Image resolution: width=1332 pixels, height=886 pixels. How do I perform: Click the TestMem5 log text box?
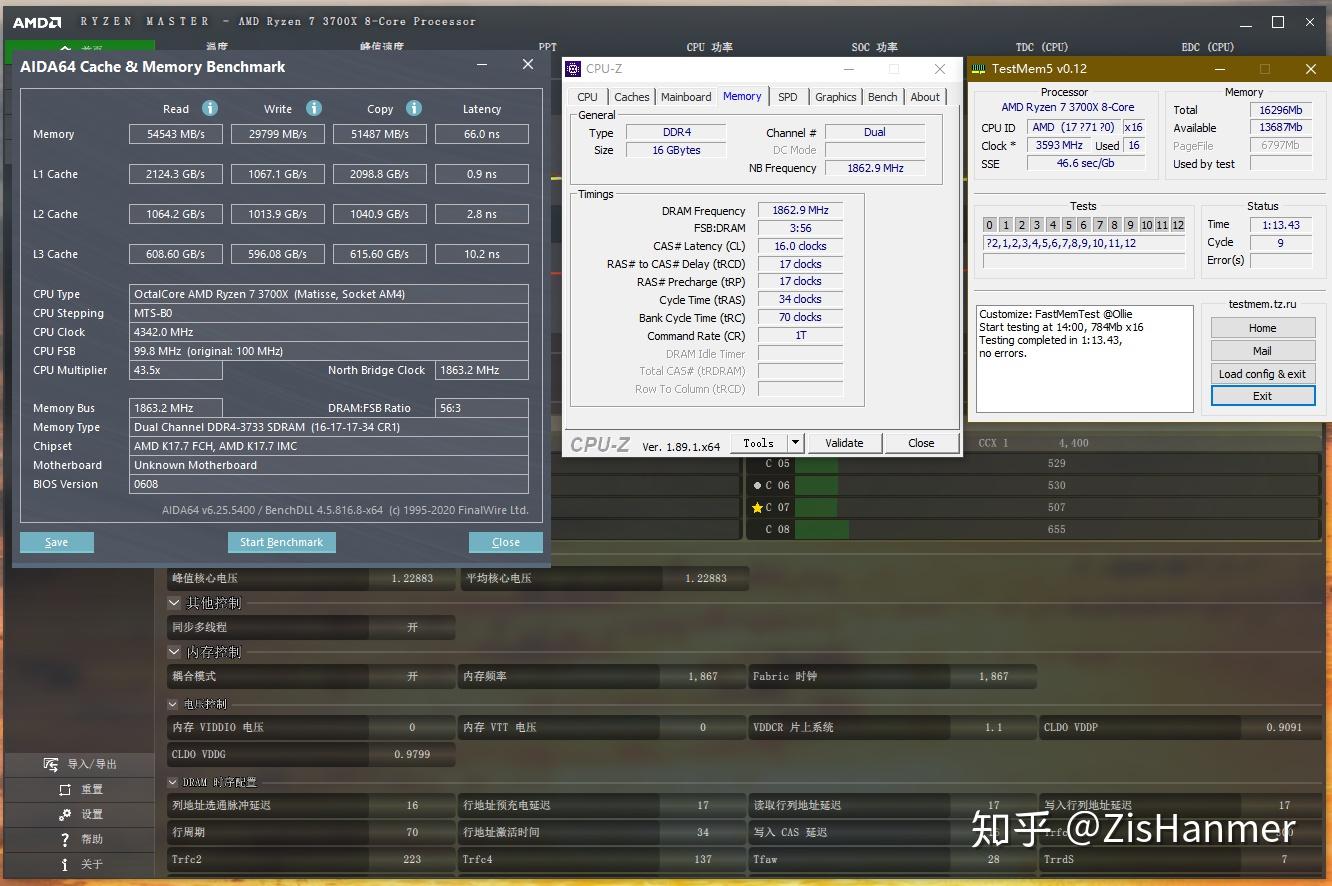(x=1084, y=359)
